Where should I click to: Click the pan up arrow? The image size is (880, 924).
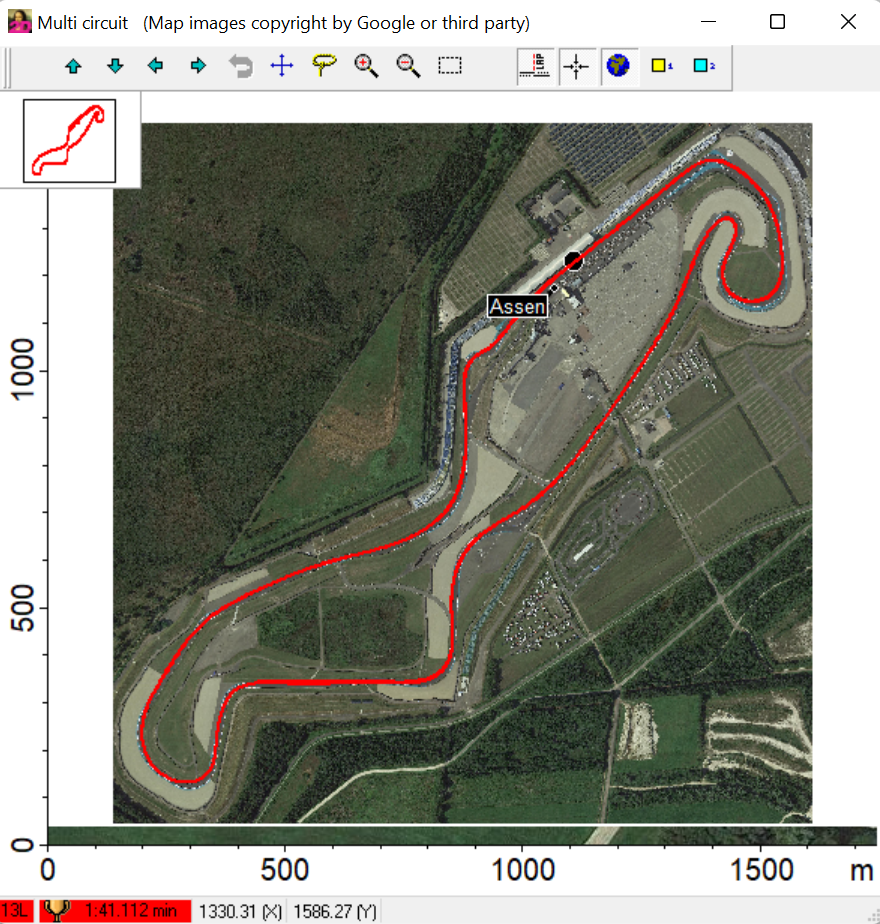pos(73,66)
